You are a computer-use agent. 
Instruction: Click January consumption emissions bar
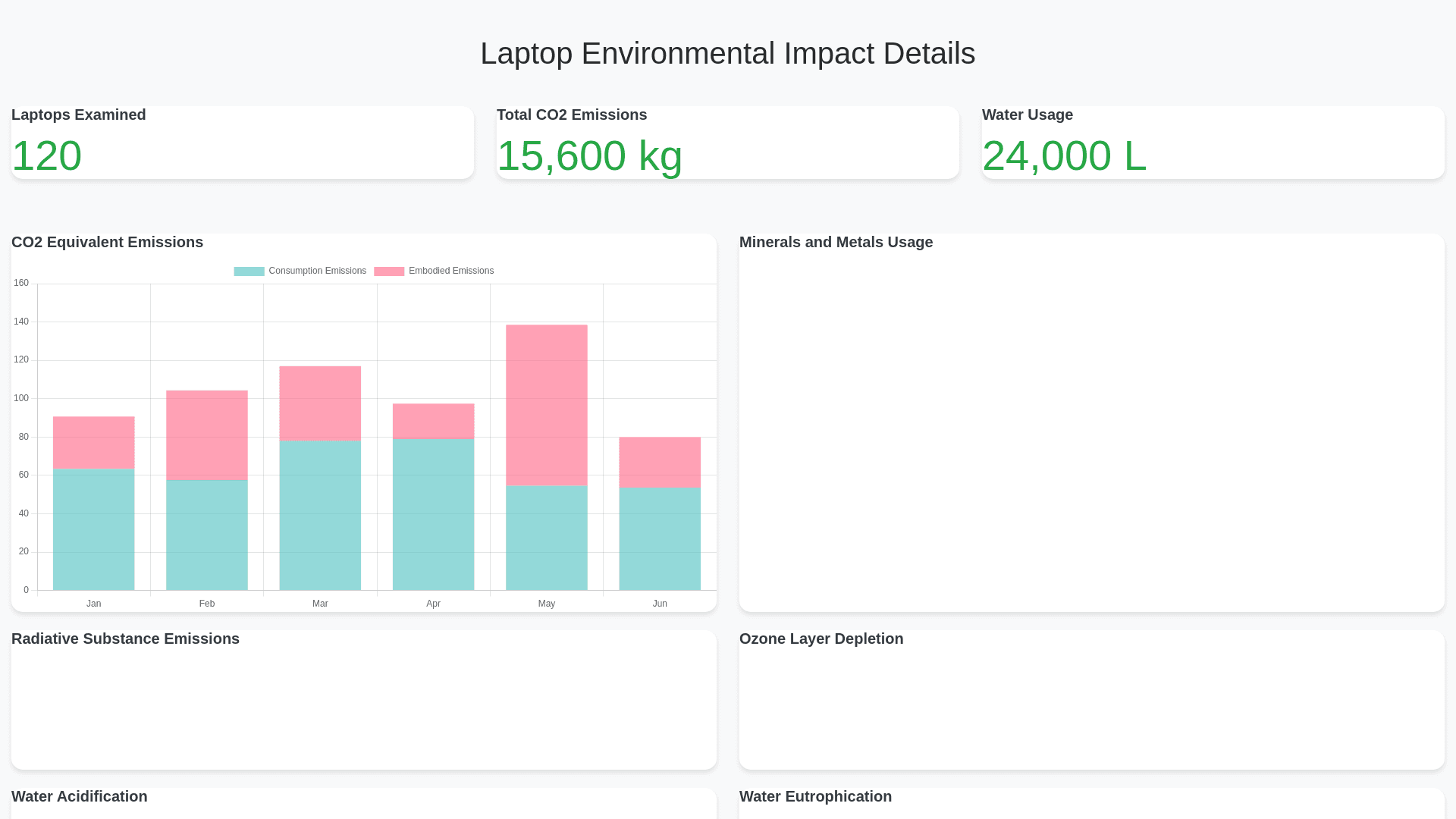click(94, 529)
